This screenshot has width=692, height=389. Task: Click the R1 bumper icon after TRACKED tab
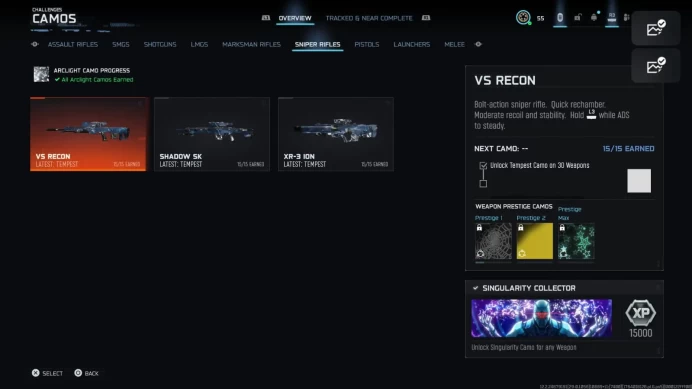[426, 18]
